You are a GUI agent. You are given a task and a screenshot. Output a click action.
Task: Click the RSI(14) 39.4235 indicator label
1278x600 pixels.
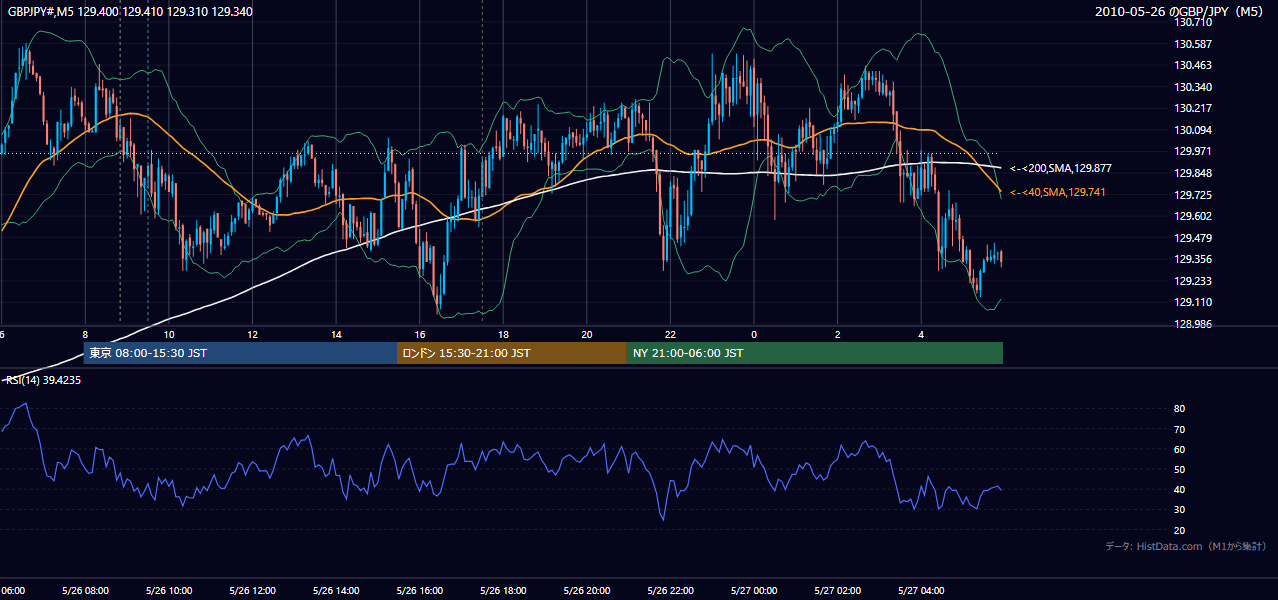coord(43,380)
